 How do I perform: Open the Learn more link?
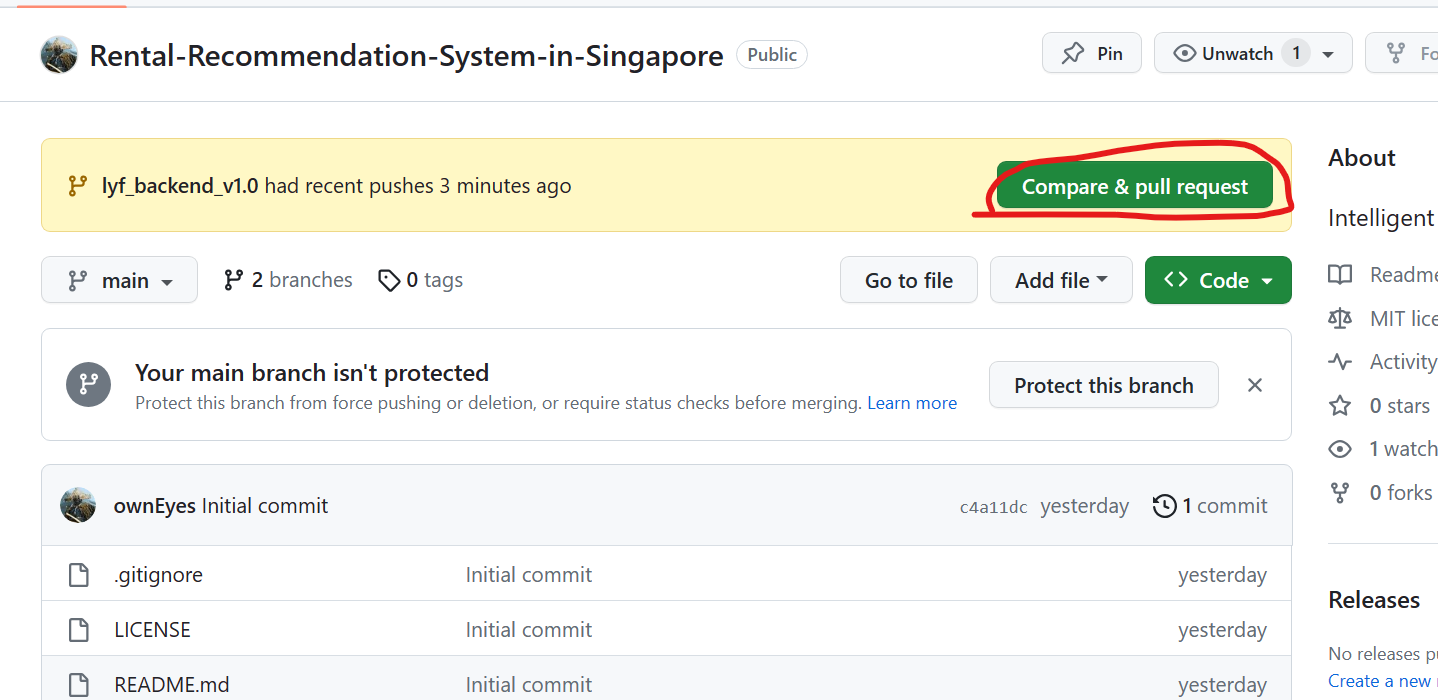pos(912,403)
